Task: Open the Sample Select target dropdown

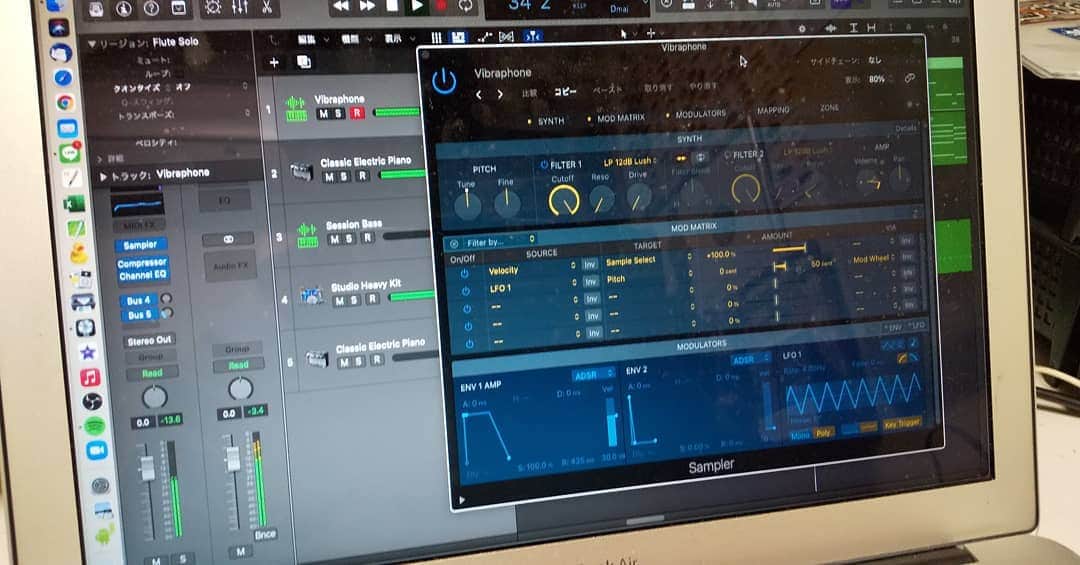Action: tap(649, 260)
